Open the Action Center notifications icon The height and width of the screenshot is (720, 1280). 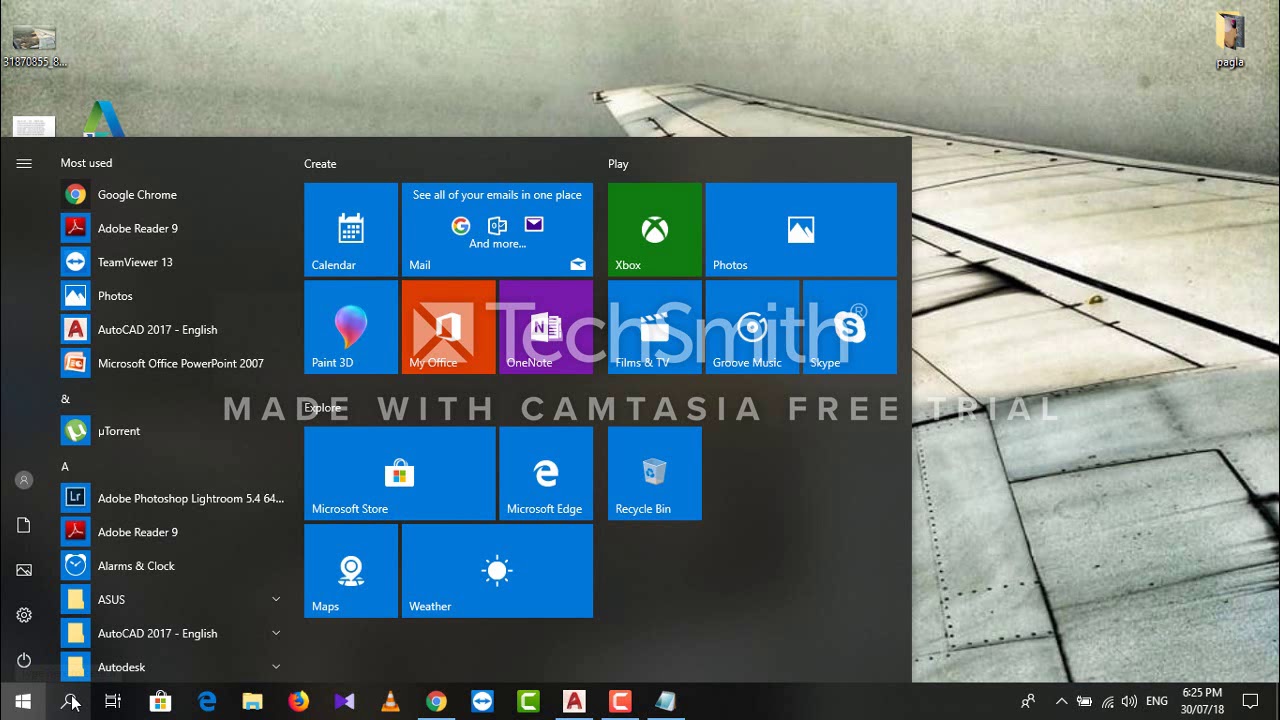click(x=1250, y=701)
